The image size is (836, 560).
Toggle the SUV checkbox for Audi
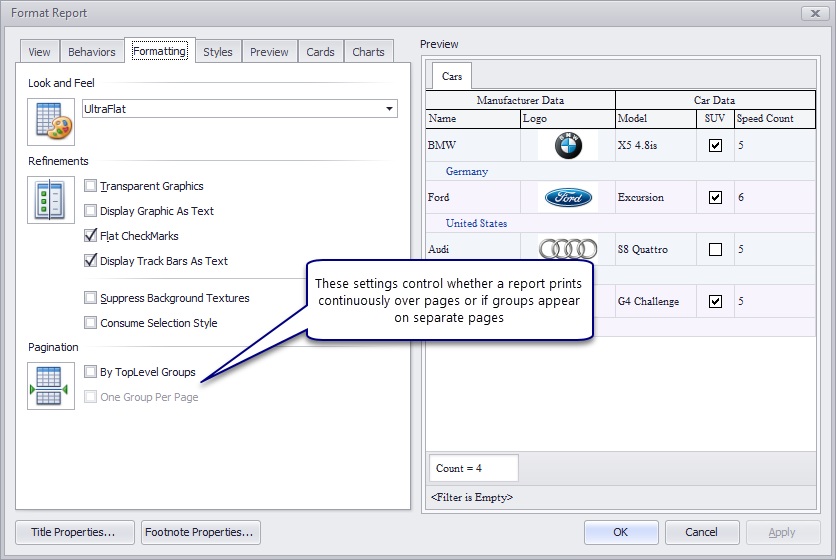[715, 250]
